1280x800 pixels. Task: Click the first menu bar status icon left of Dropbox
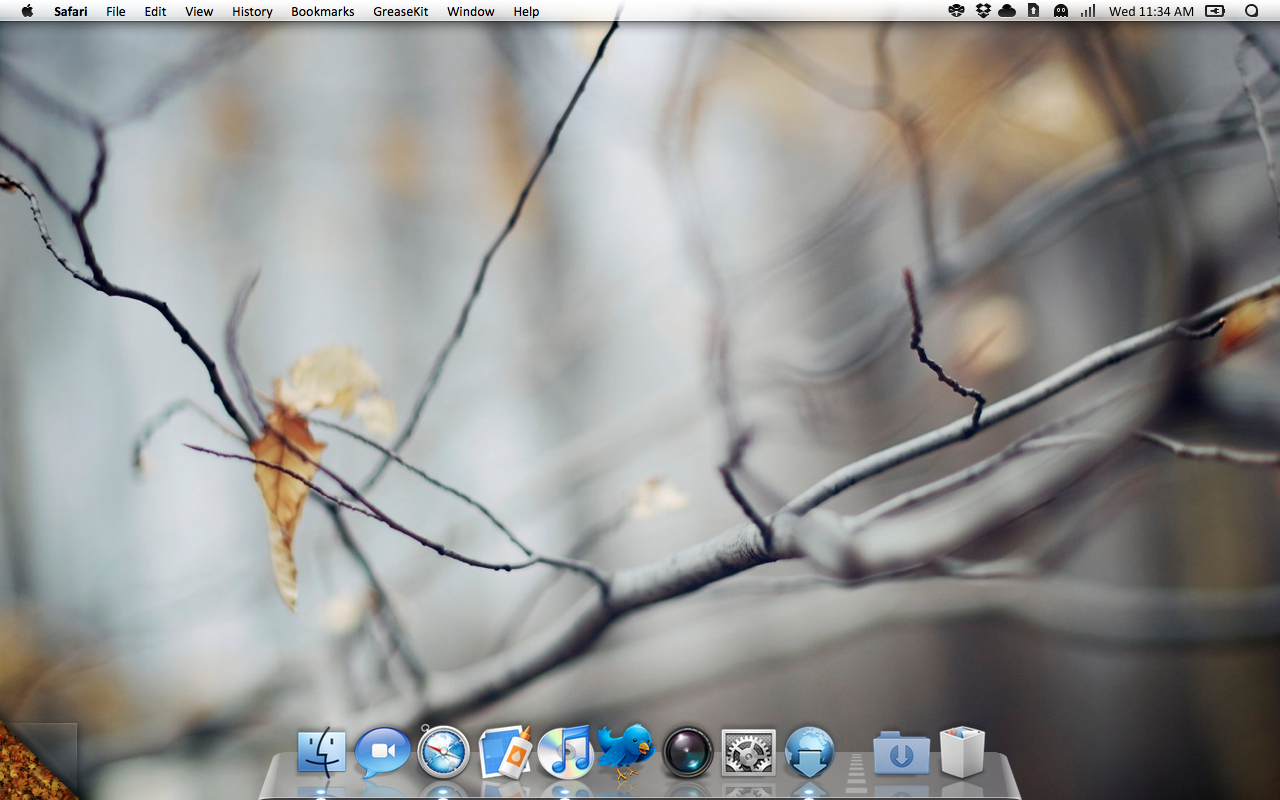(x=956, y=11)
